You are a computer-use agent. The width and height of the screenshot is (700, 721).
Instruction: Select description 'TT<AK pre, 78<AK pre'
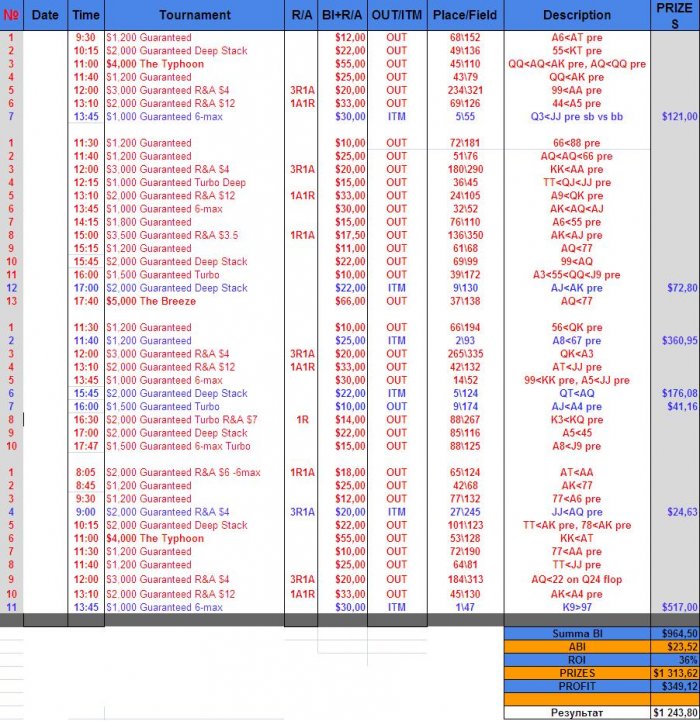[x=577, y=525]
